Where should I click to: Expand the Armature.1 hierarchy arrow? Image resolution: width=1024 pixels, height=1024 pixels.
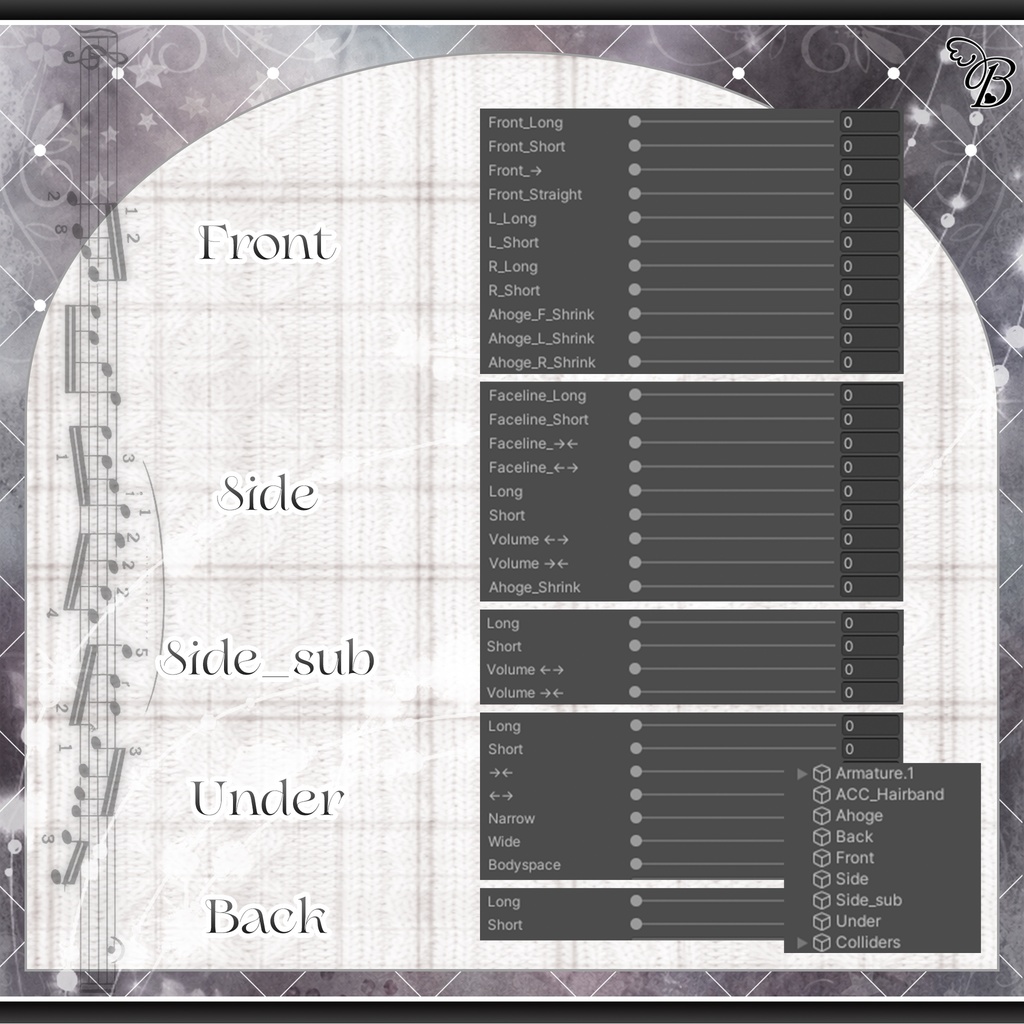click(802, 774)
